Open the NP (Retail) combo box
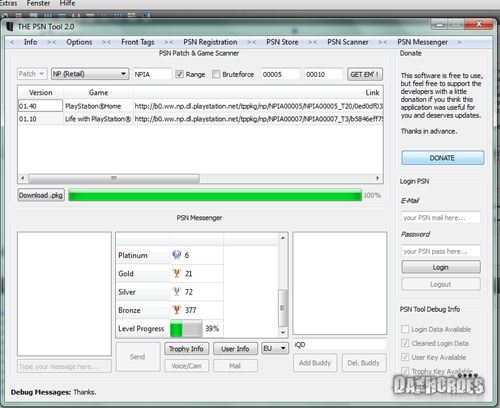This screenshot has height=408, width=500. point(90,74)
